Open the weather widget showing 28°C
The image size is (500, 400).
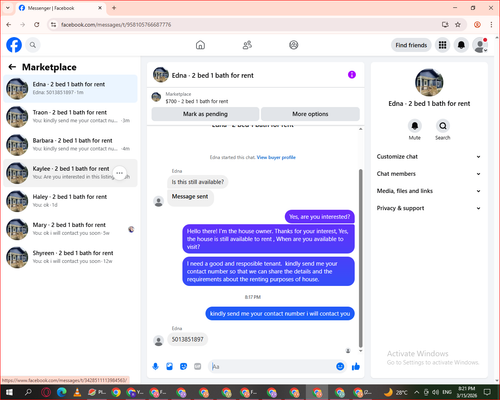[x=396, y=392]
